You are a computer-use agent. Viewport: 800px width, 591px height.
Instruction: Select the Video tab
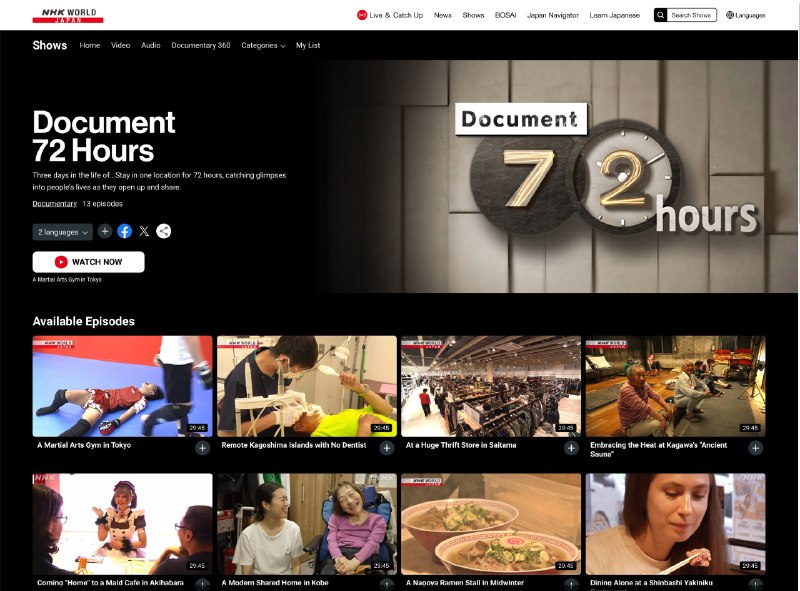(x=120, y=45)
